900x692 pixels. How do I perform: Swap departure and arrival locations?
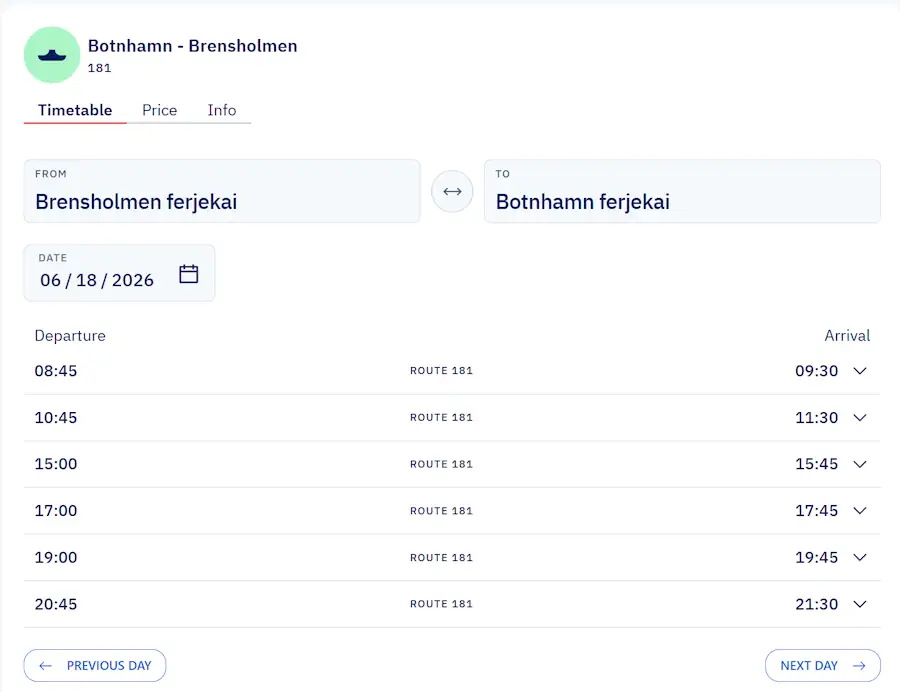click(452, 191)
